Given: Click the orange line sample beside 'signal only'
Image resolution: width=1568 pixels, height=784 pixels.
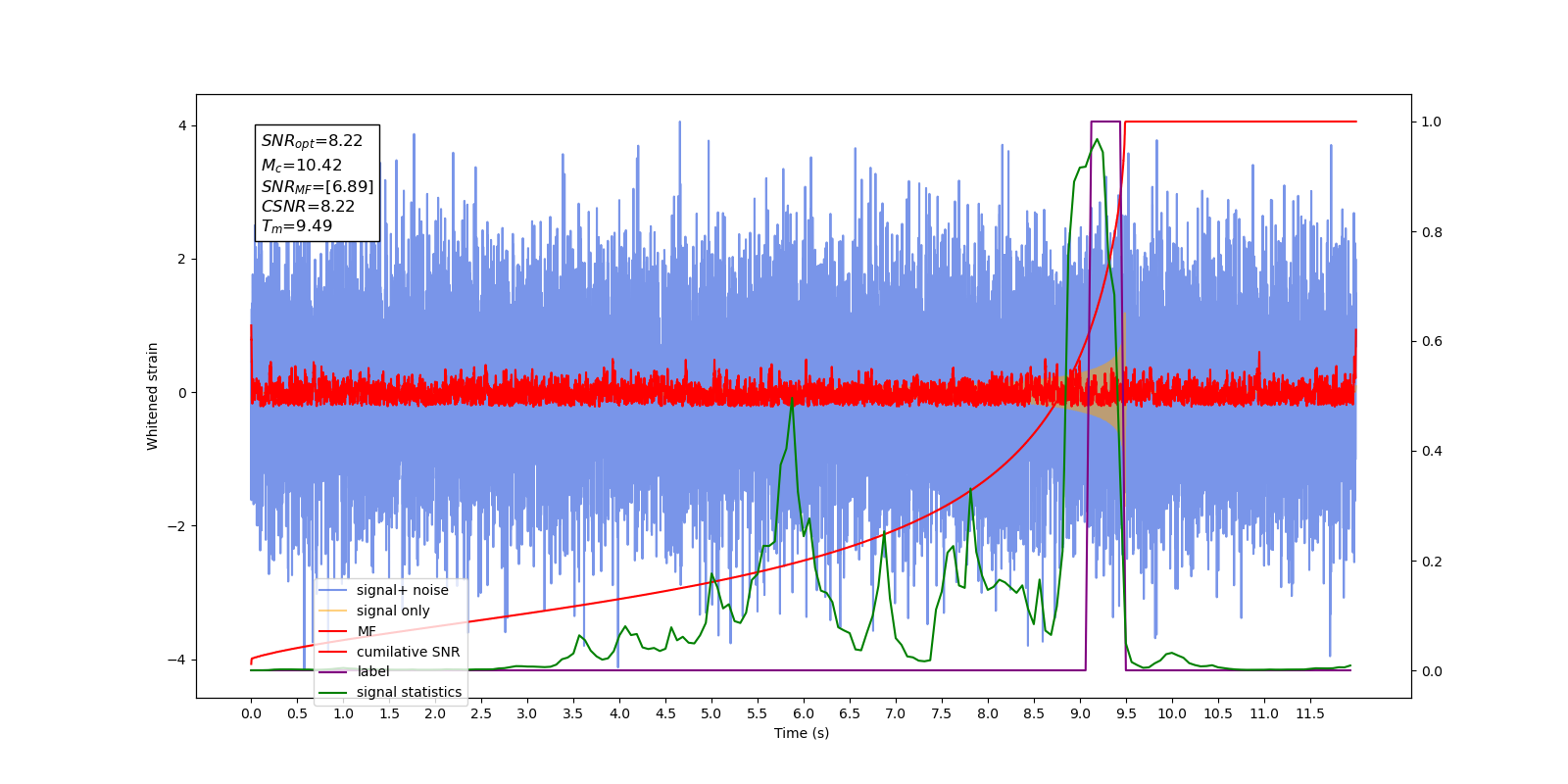Looking at the screenshot, I should pos(333,611).
